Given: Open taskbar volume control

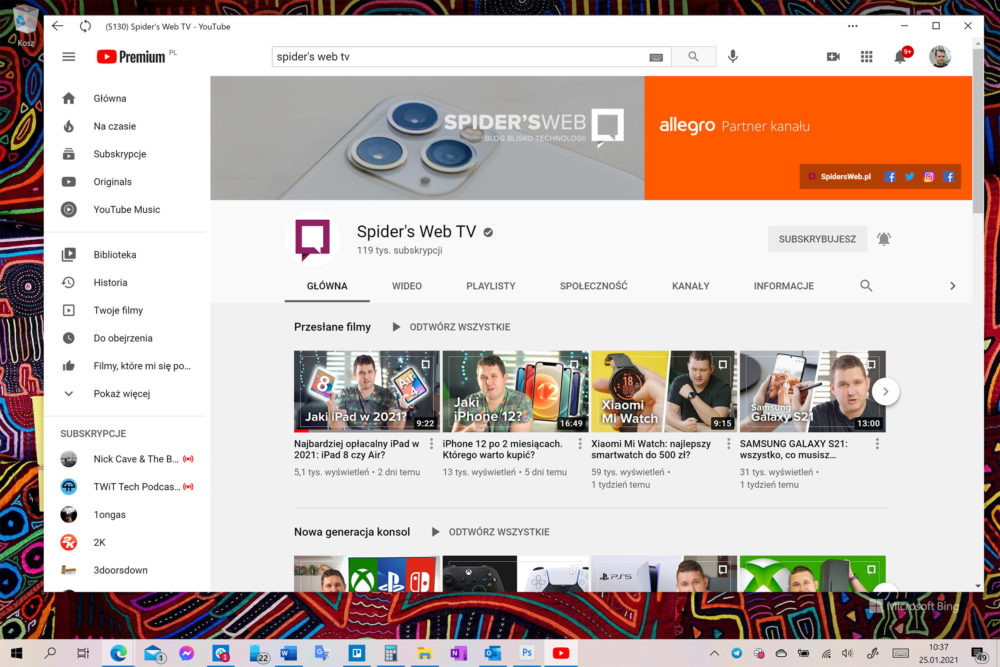Looking at the screenshot, I should pyautogui.click(x=847, y=654).
